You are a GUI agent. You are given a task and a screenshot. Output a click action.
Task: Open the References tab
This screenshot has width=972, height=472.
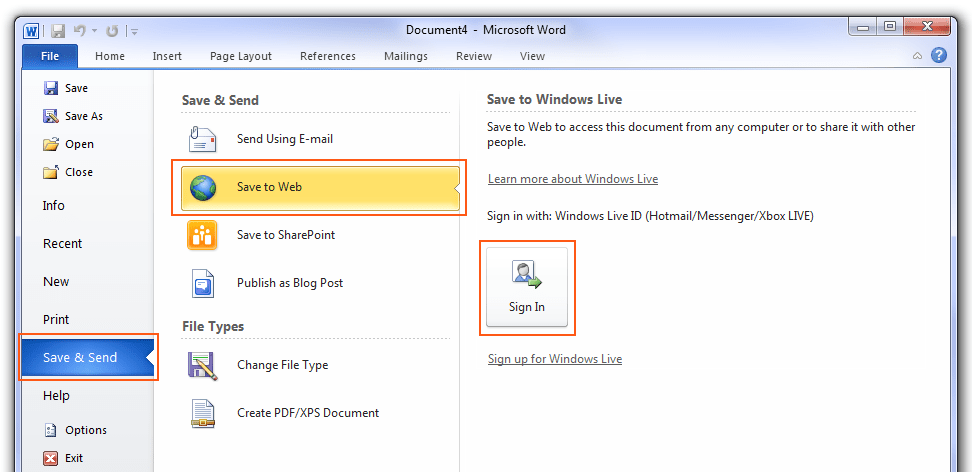tap(328, 56)
